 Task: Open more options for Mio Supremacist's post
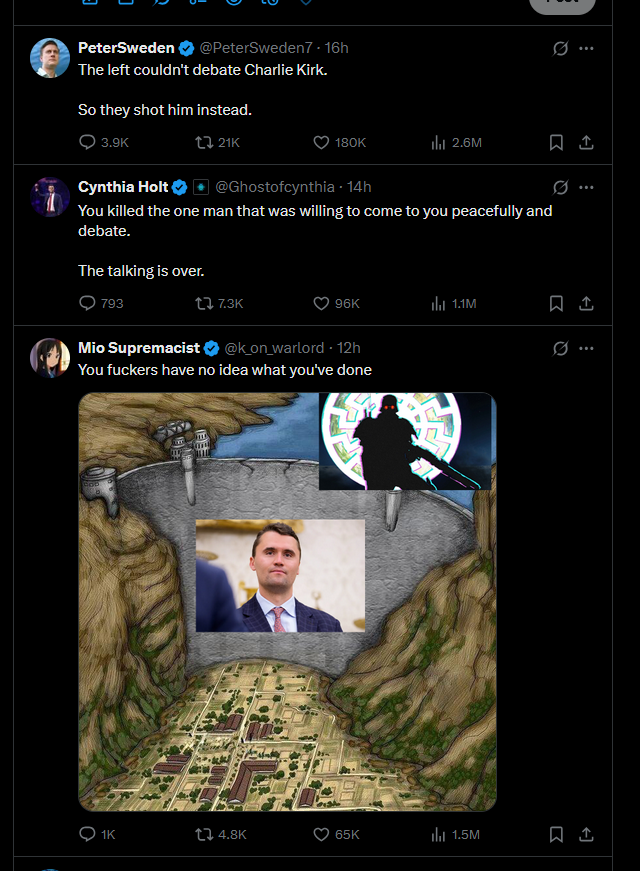[586, 348]
